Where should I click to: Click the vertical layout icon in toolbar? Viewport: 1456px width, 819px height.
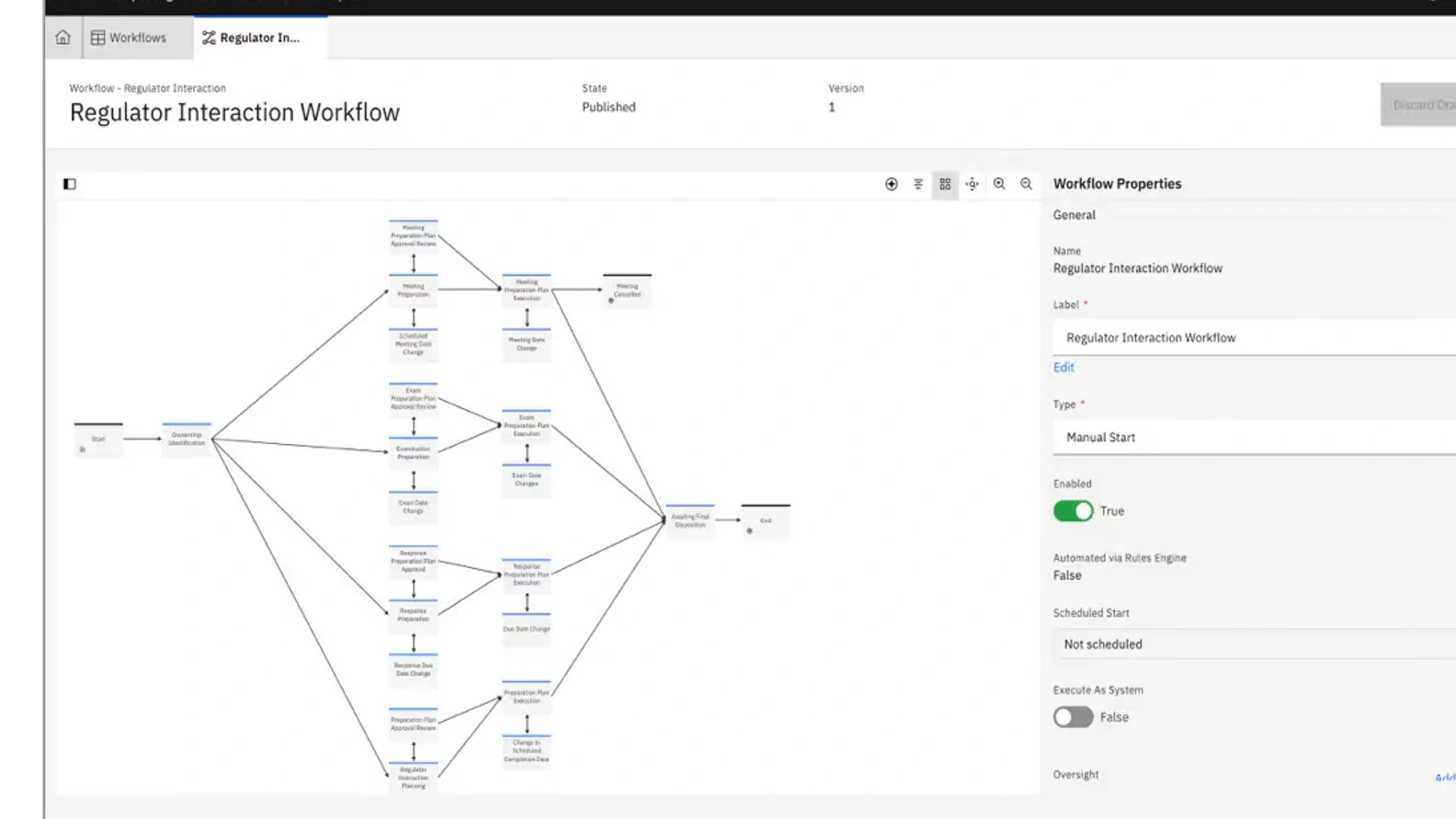click(917, 184)
